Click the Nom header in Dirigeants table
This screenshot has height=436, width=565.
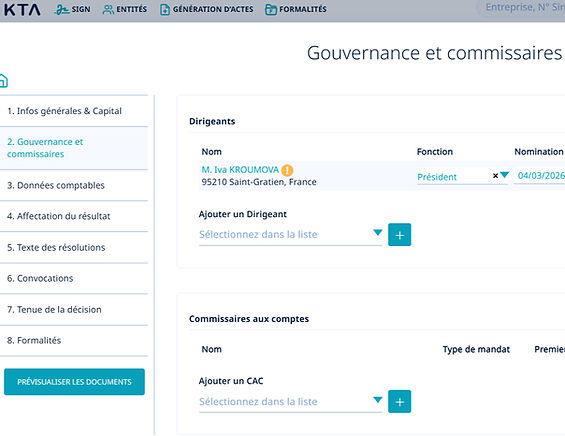[x=212, y=152]
